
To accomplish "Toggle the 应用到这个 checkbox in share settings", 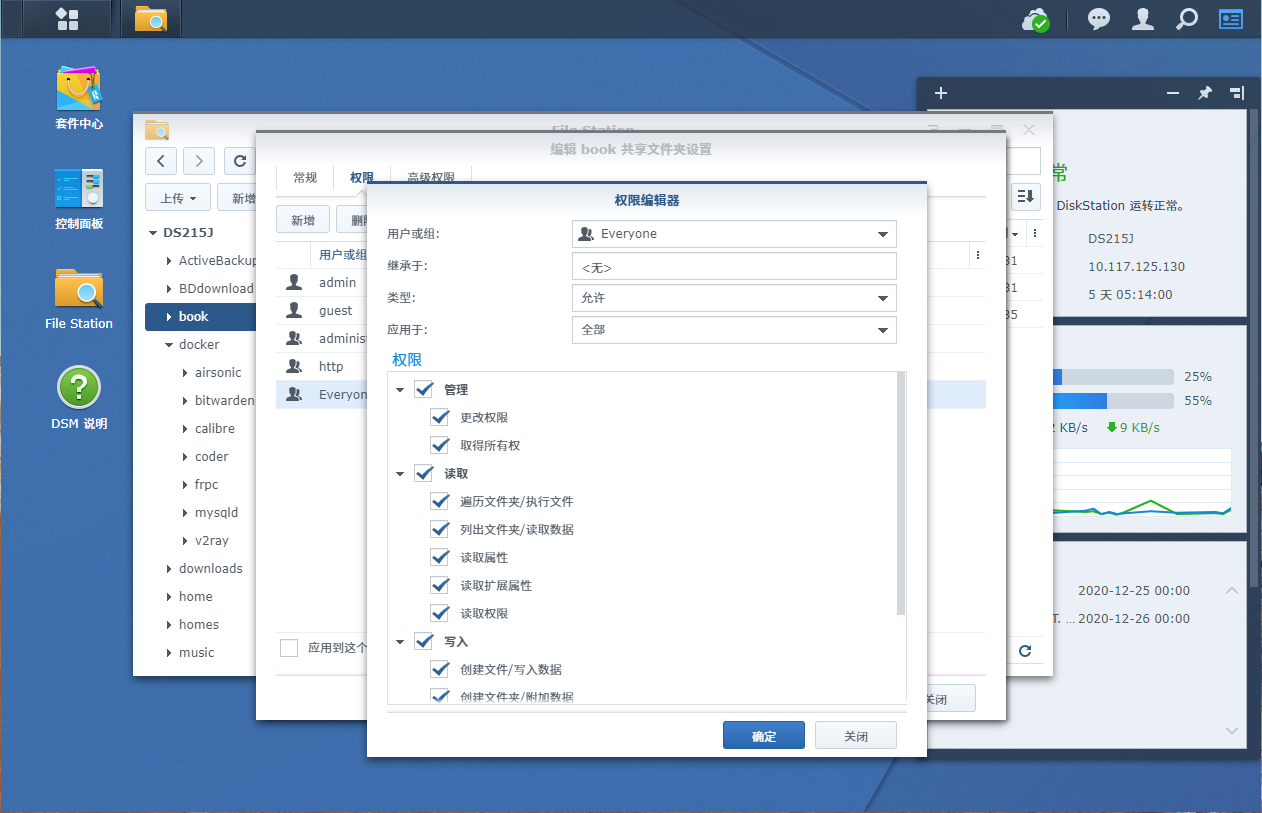I will click(289, 648).
